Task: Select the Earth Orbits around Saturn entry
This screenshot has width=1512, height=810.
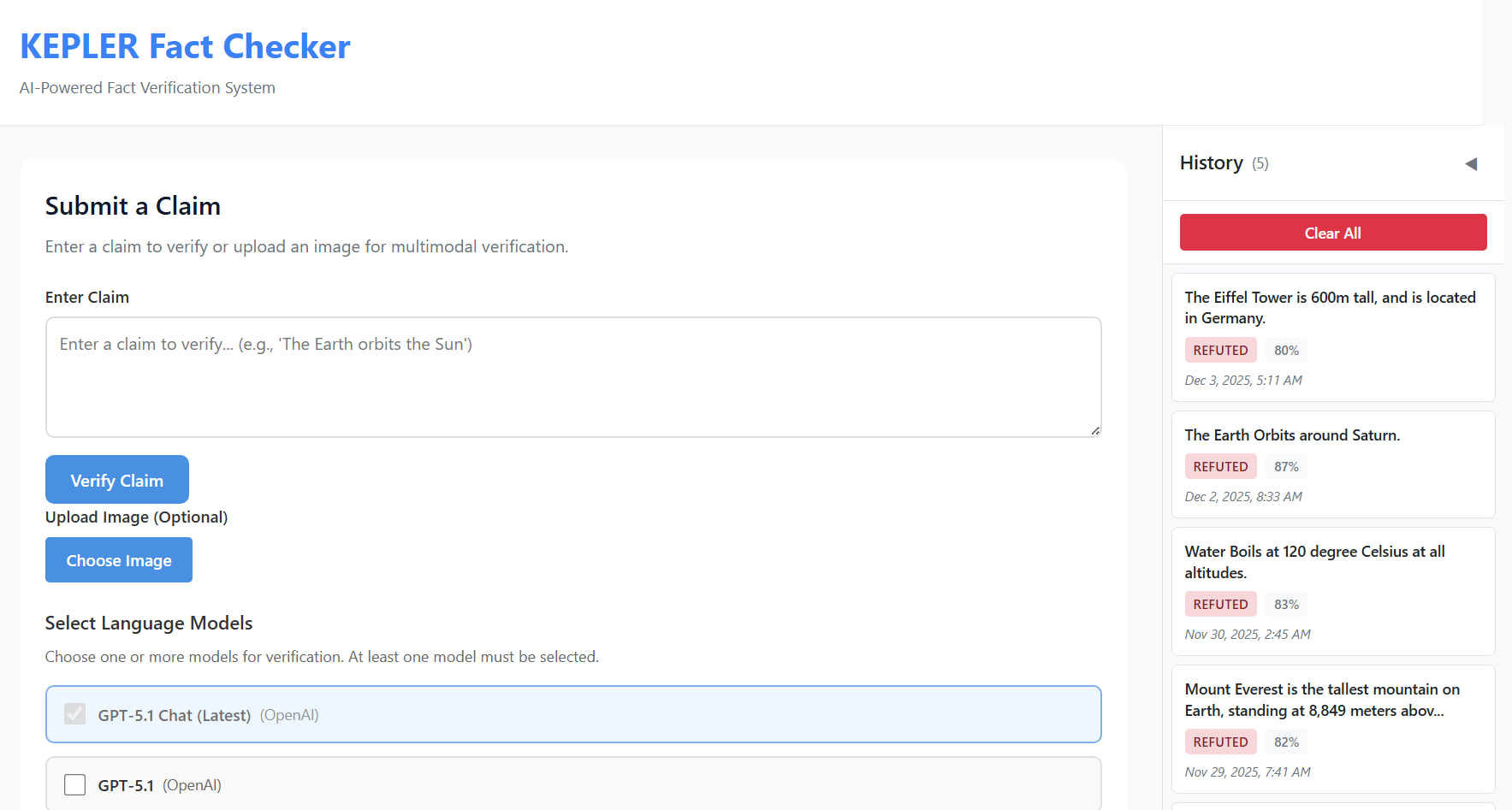Action: coord(1291,435)
